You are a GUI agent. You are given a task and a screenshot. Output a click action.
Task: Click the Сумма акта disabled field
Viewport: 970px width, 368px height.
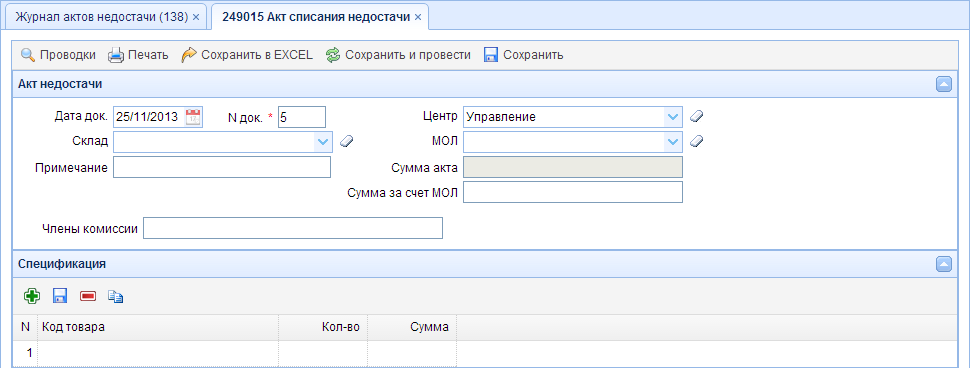coord(573,167)
